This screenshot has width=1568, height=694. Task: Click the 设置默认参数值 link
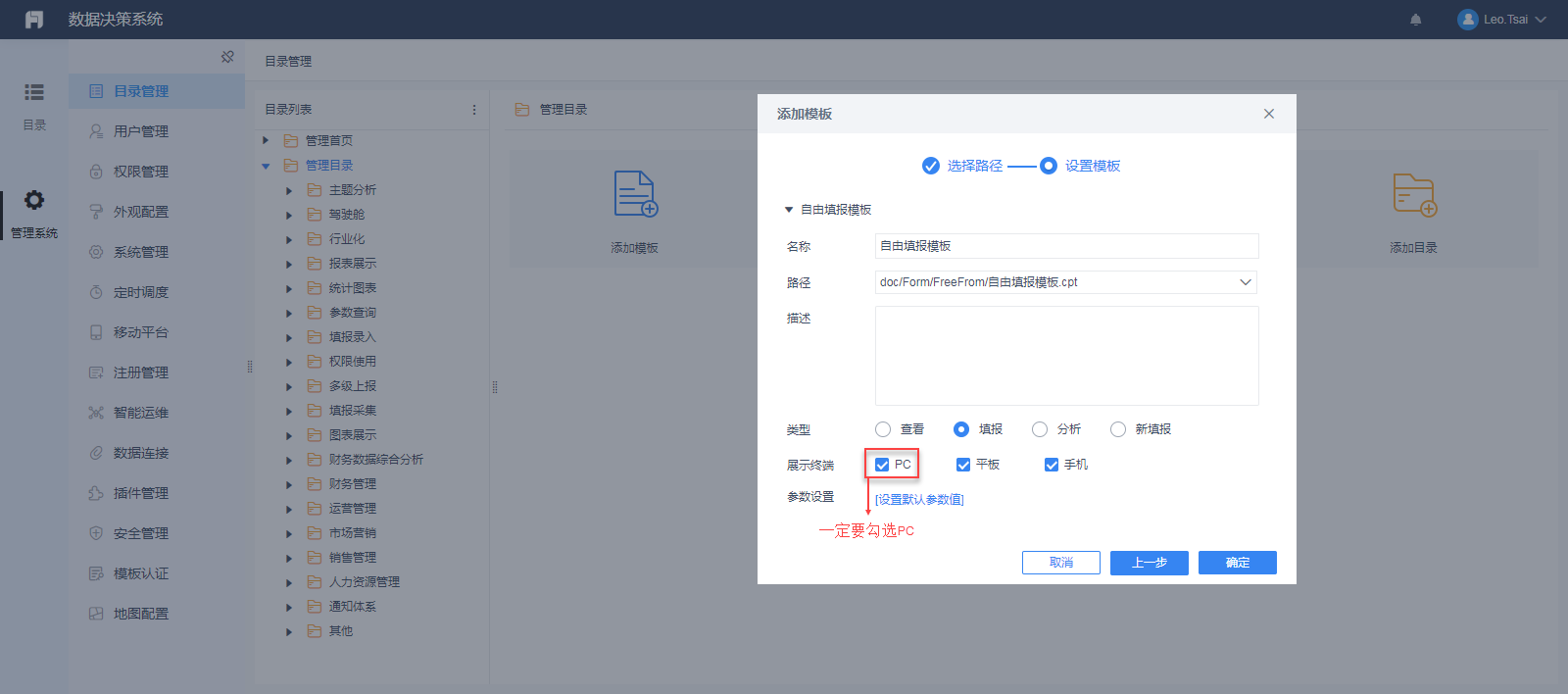pos(919,500)
